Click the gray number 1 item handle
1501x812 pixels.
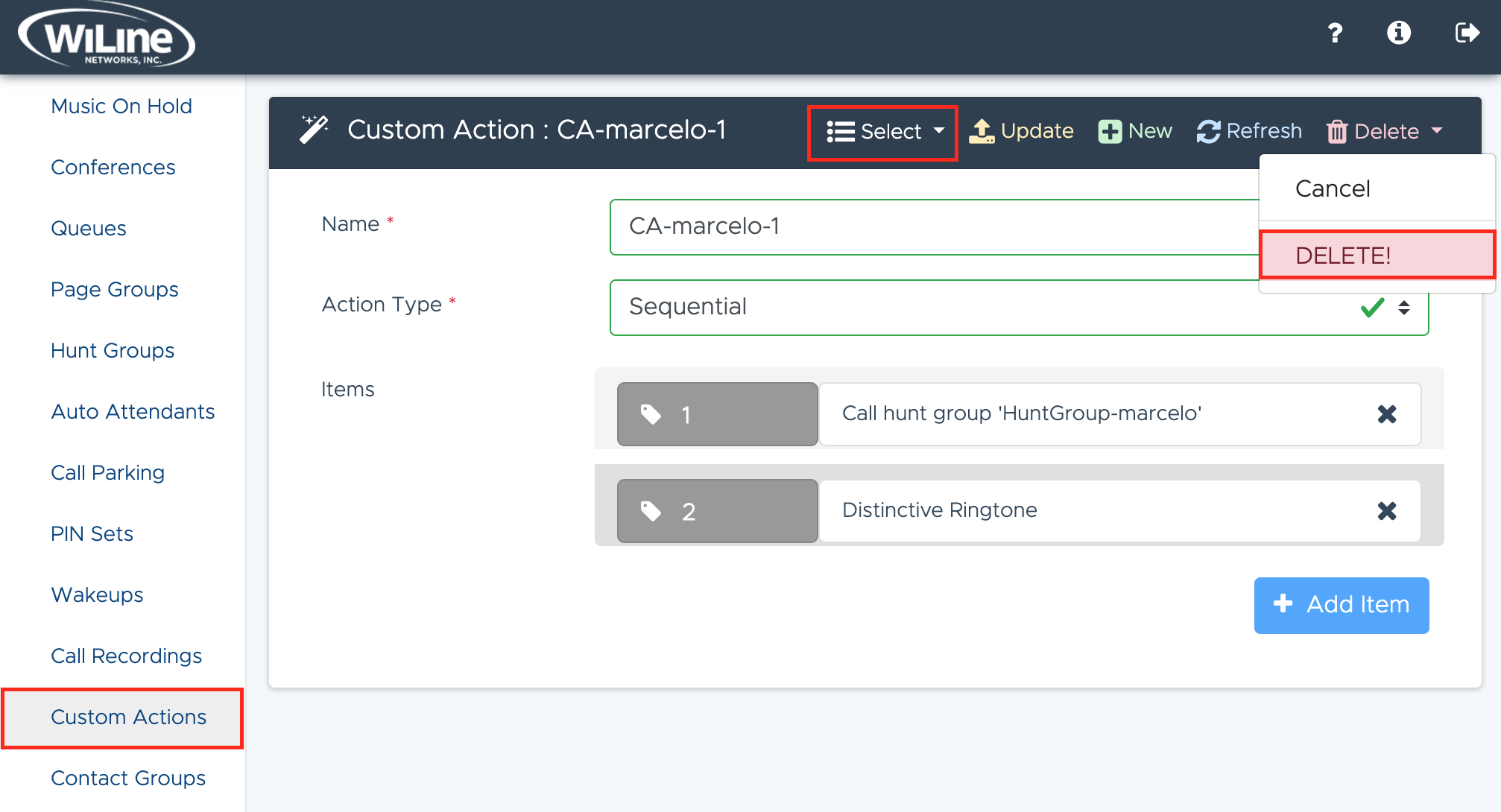click(x=717, y=414)
